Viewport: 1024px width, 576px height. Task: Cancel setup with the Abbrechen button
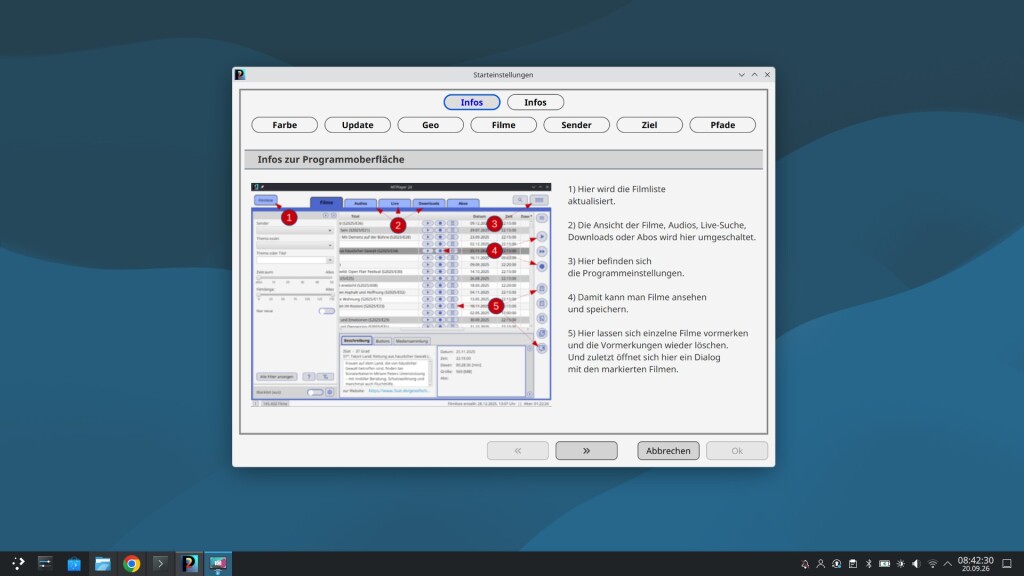click(x=668, y=451)
